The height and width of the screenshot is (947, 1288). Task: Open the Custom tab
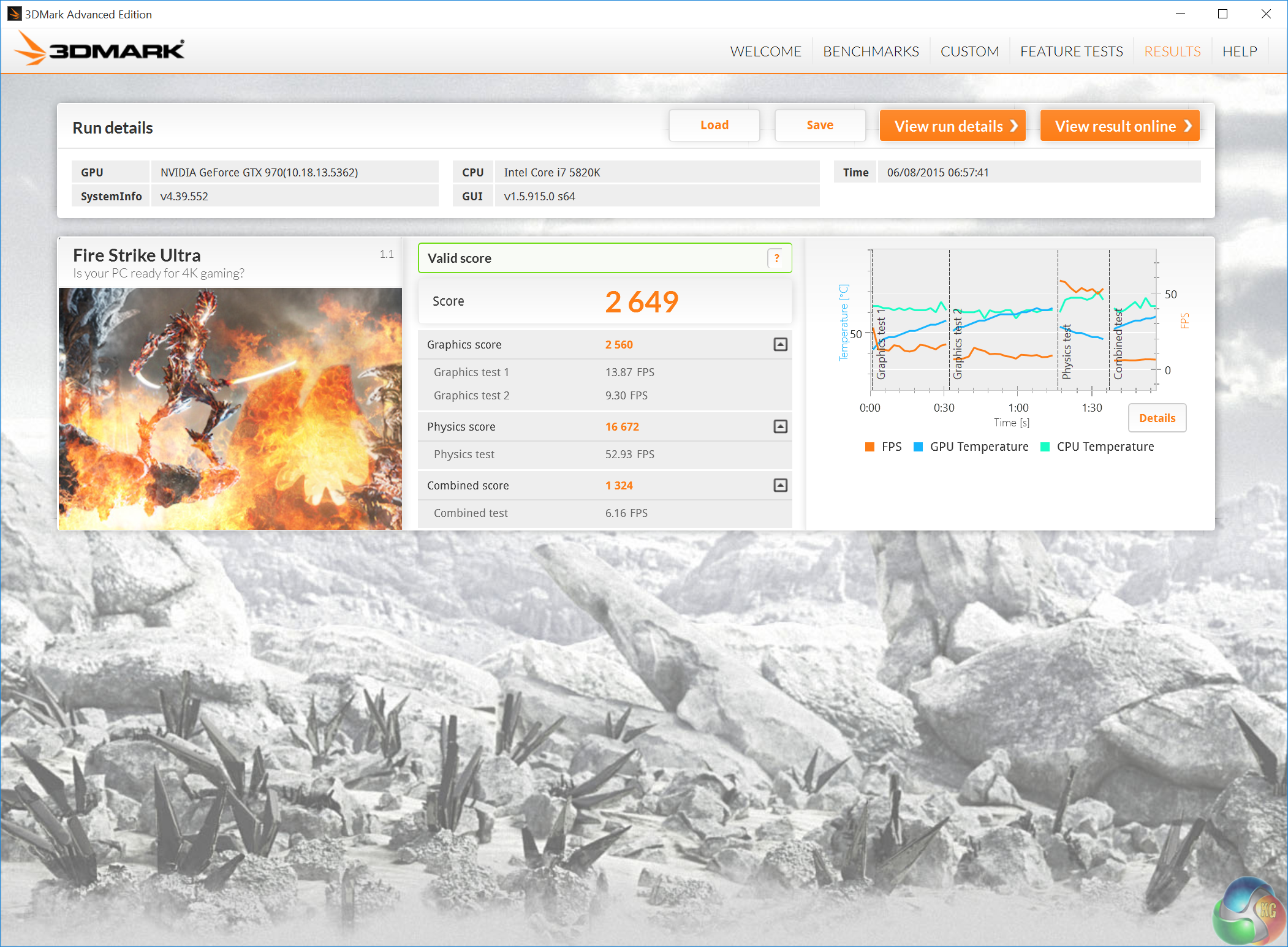point(969,51)
